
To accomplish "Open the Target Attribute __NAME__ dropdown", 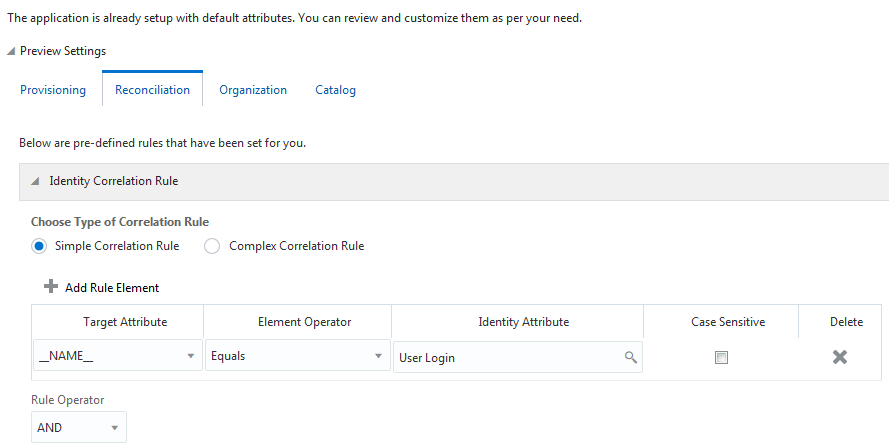I will (x=190, y=357).
